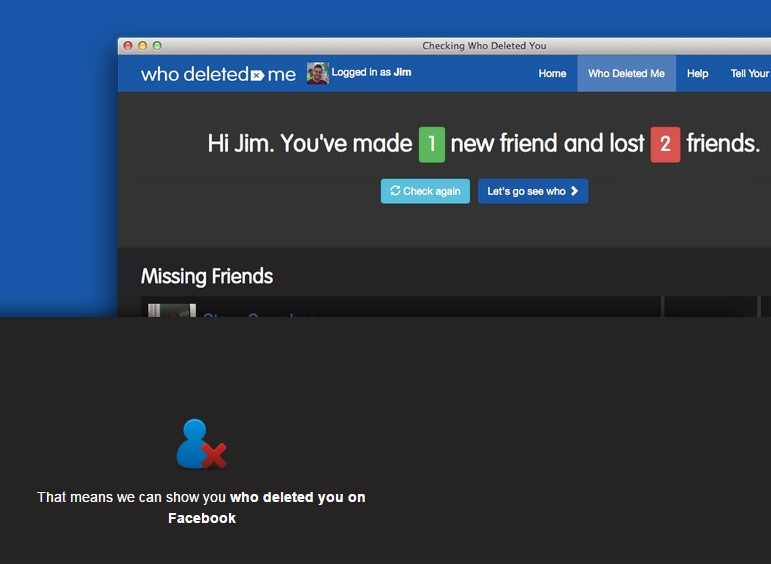Click the red lost friends count badge
771x564 pixels.
click(x=665, y=144)
